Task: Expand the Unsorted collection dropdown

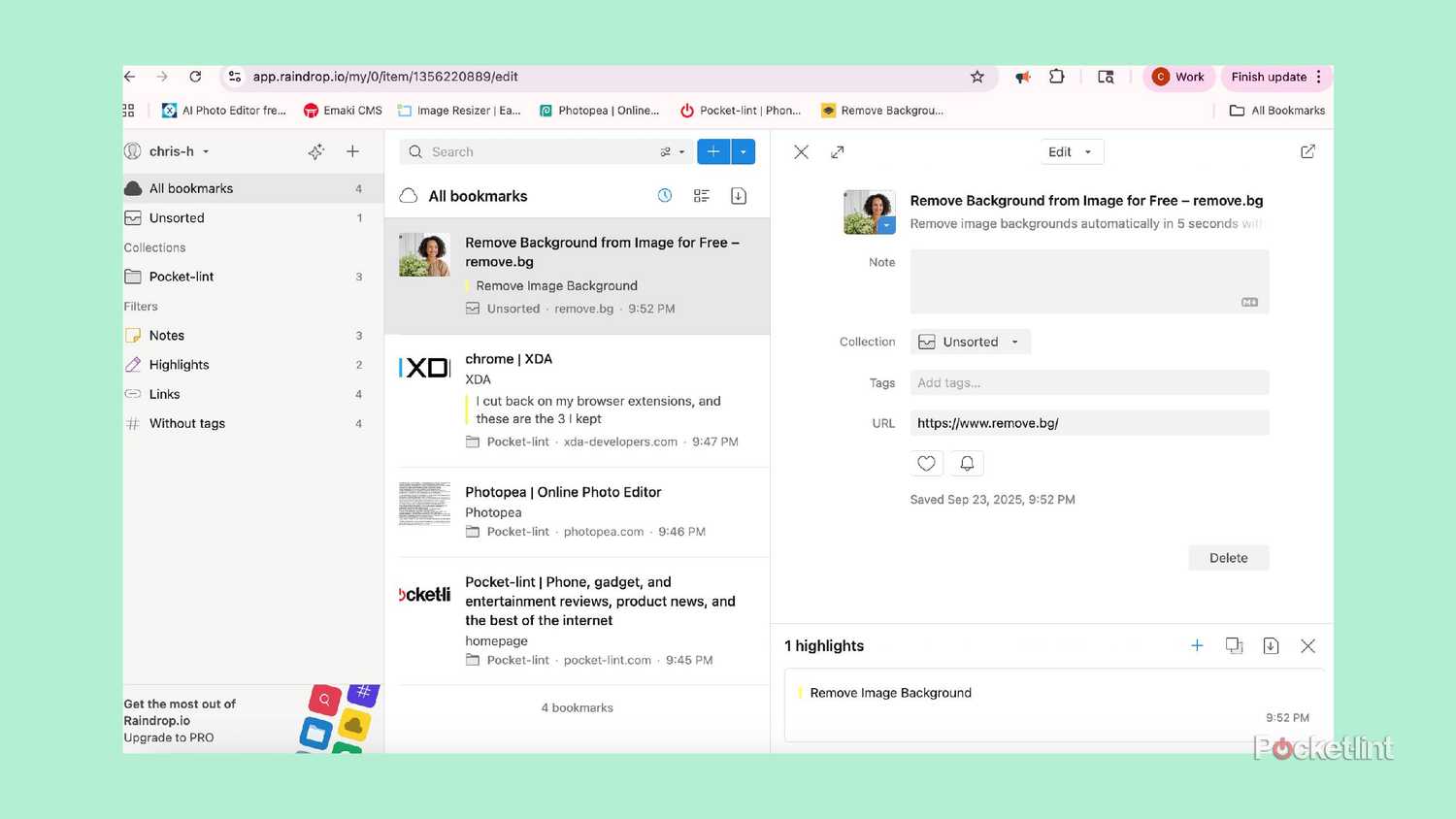Action: [970, 342]
